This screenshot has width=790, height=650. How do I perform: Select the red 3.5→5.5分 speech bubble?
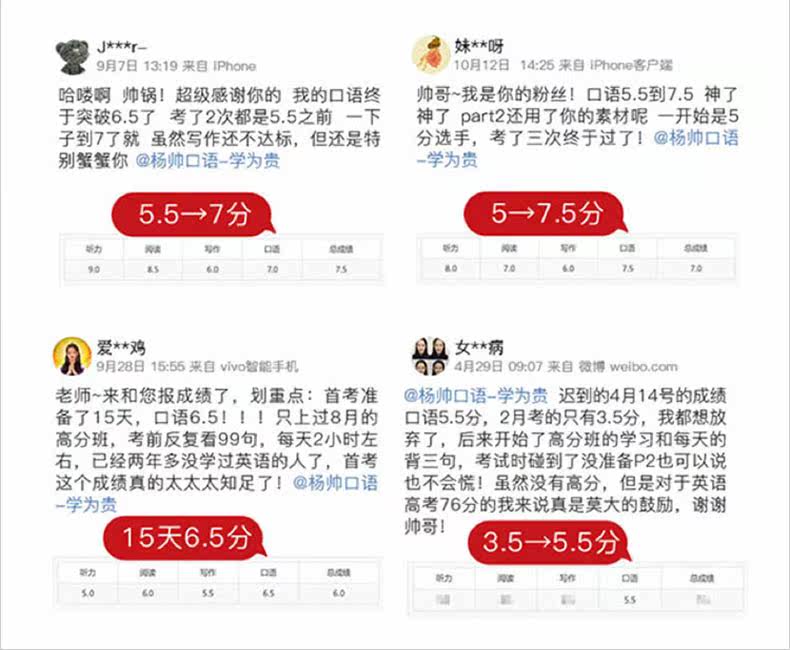(550, 542)
